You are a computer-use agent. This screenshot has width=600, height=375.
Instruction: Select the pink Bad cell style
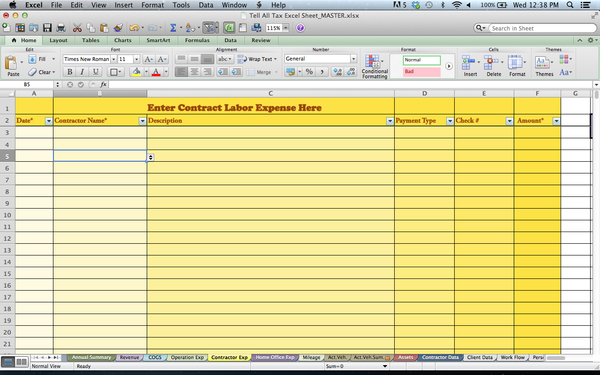(422, 72)
